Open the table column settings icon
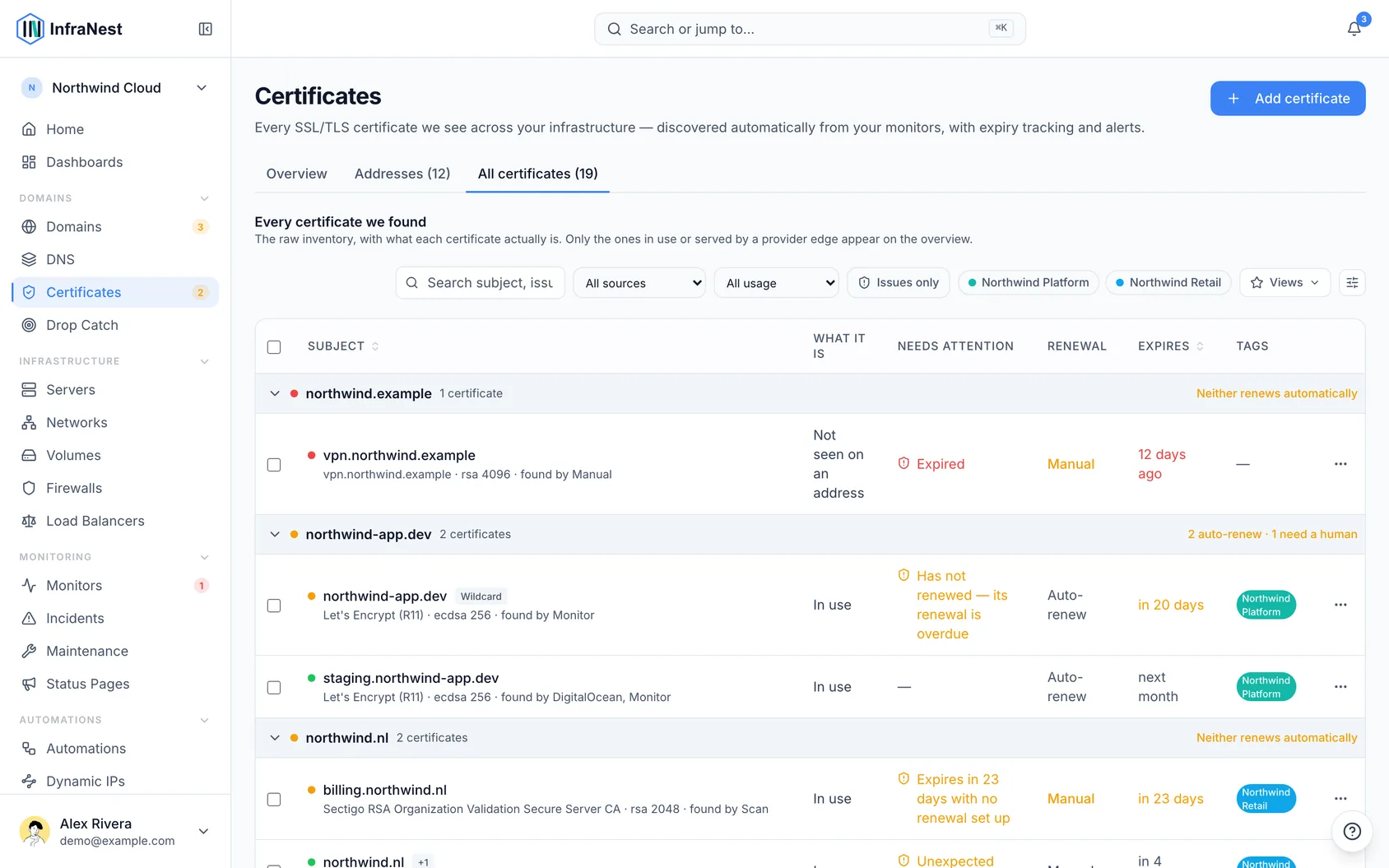Screen dimensions: 1389x868 pos(1352,282)
